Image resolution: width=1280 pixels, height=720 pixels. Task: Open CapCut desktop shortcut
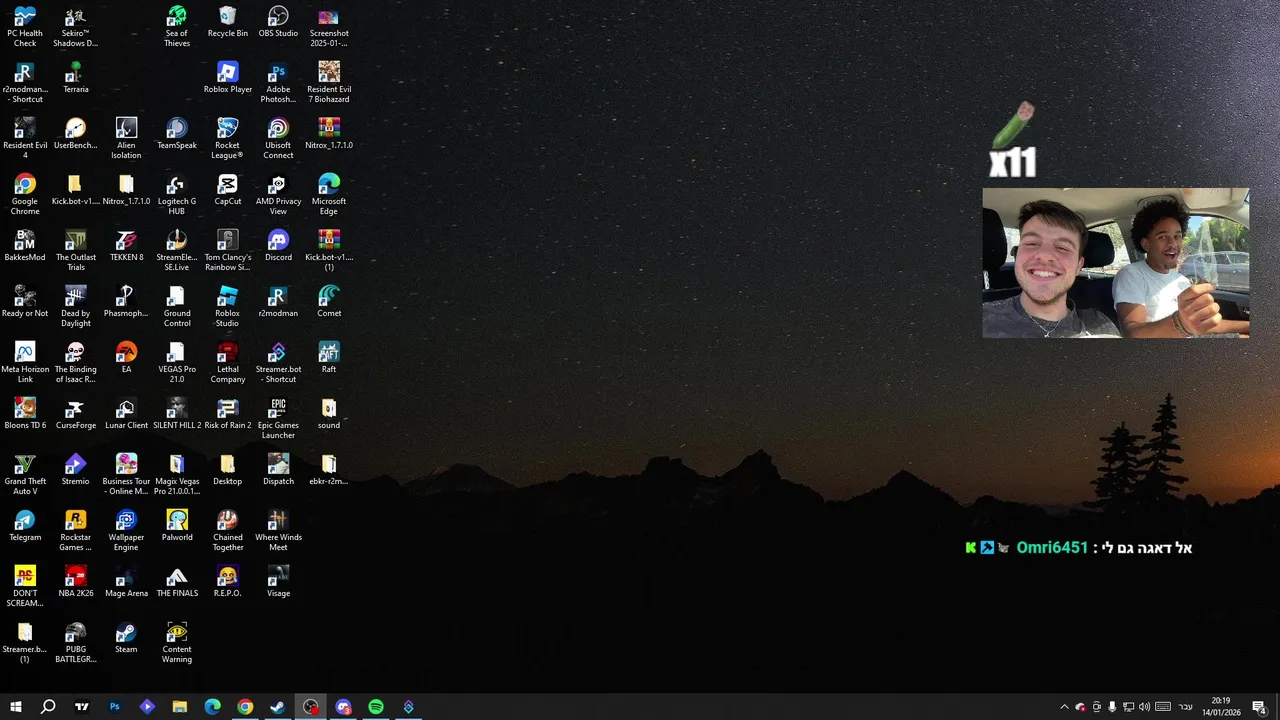228,190
